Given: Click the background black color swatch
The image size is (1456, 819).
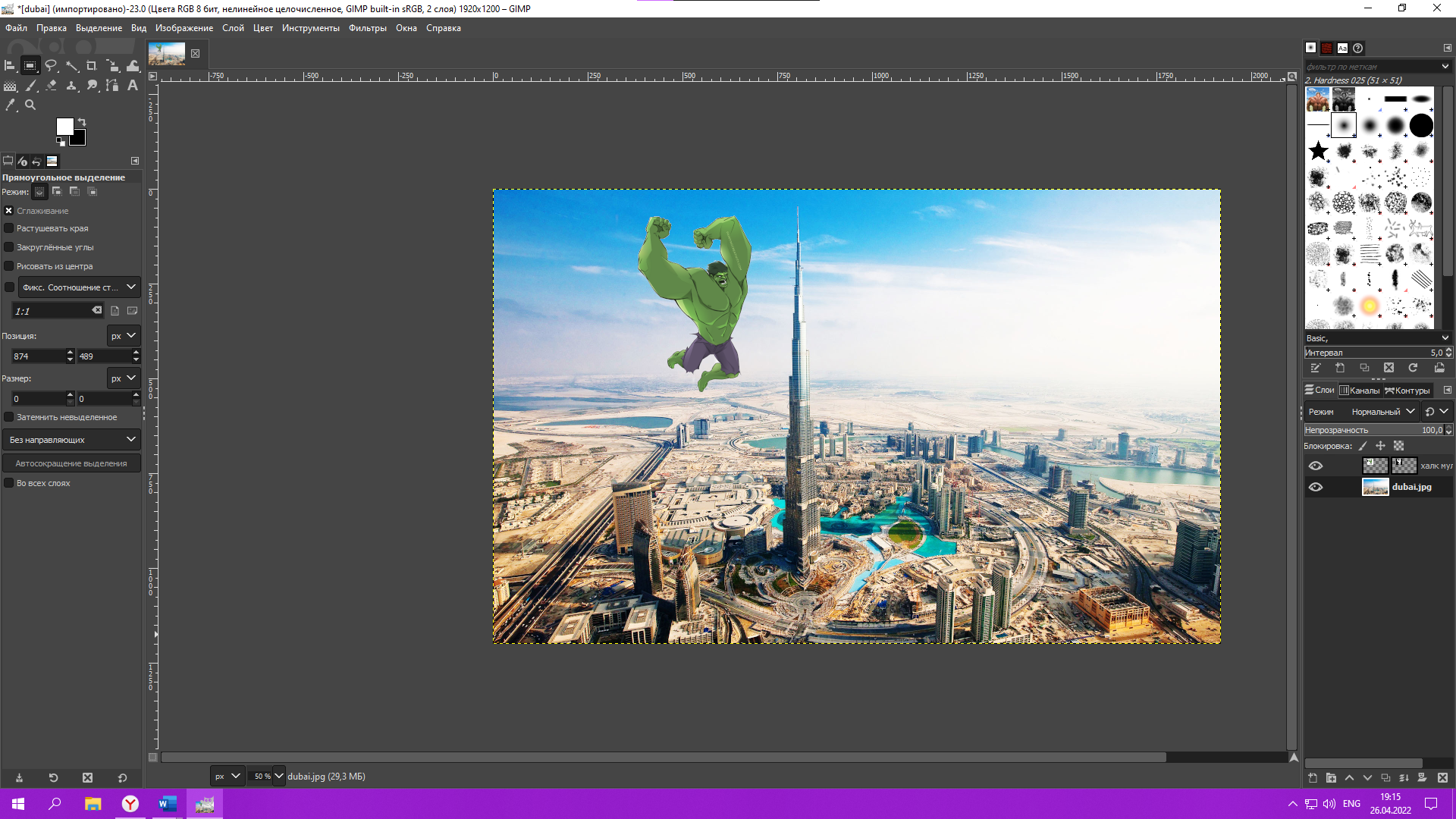Looking at the screenshot, I should [78, 138].
